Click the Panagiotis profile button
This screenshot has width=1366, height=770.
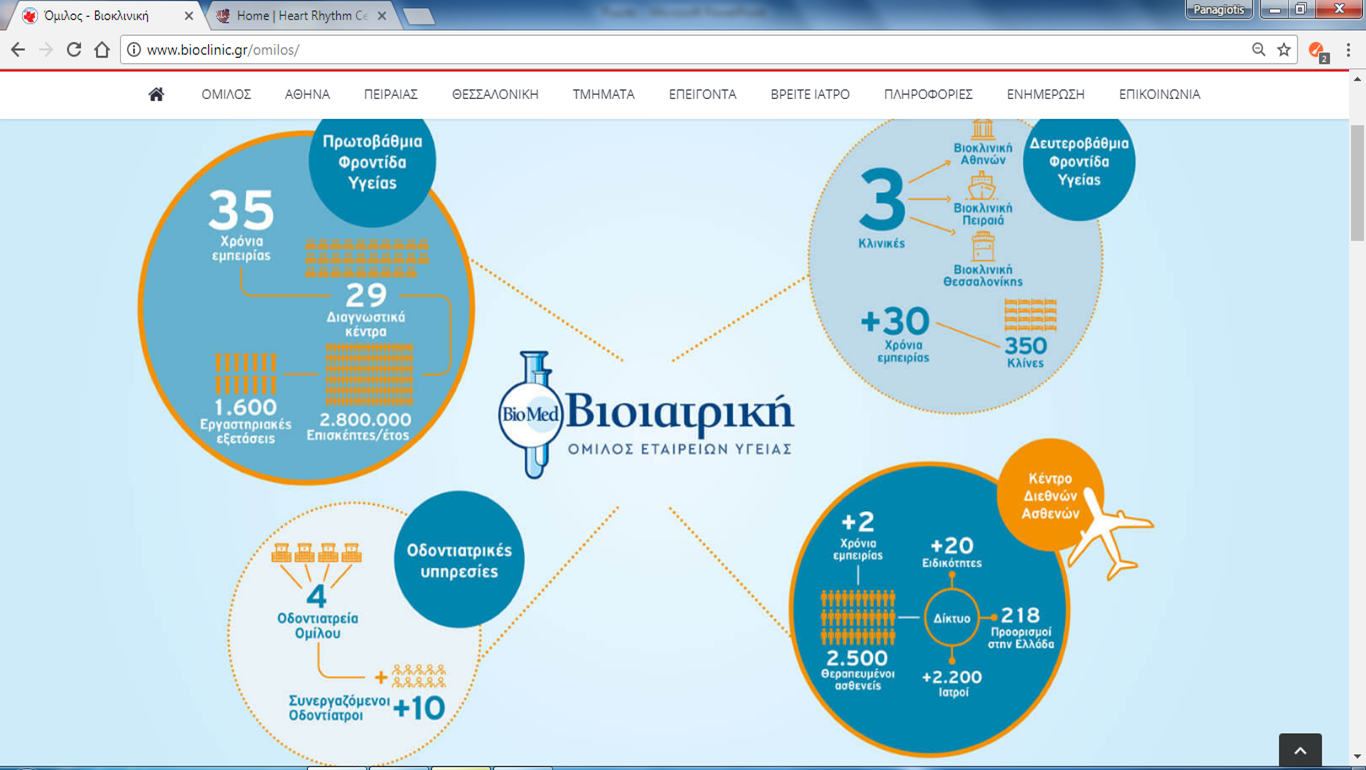(x=1218, y=10)
